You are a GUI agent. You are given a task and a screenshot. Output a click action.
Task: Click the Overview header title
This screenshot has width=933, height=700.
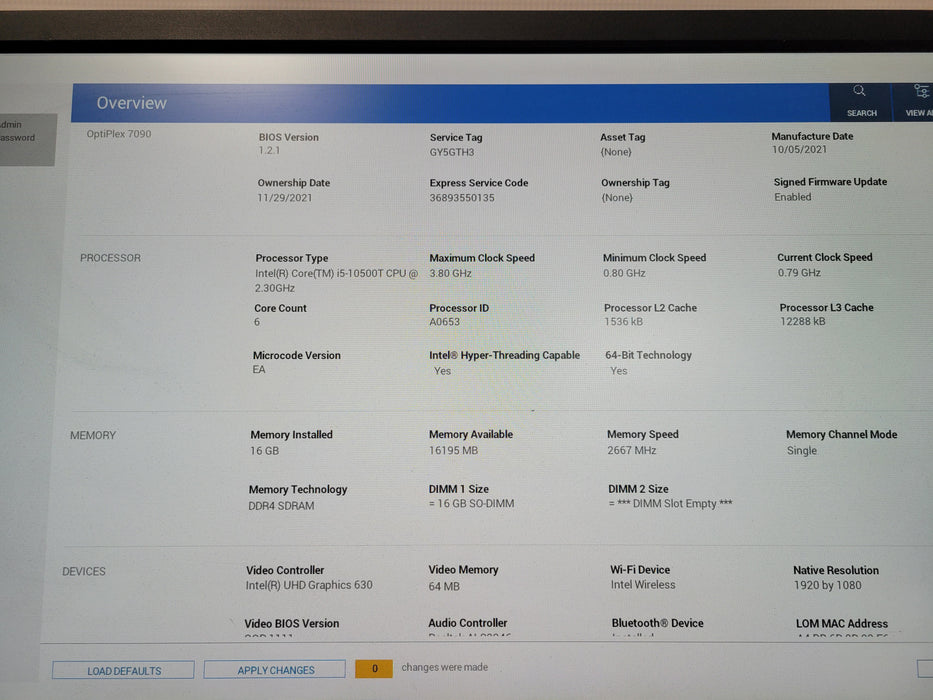point(132,103)
